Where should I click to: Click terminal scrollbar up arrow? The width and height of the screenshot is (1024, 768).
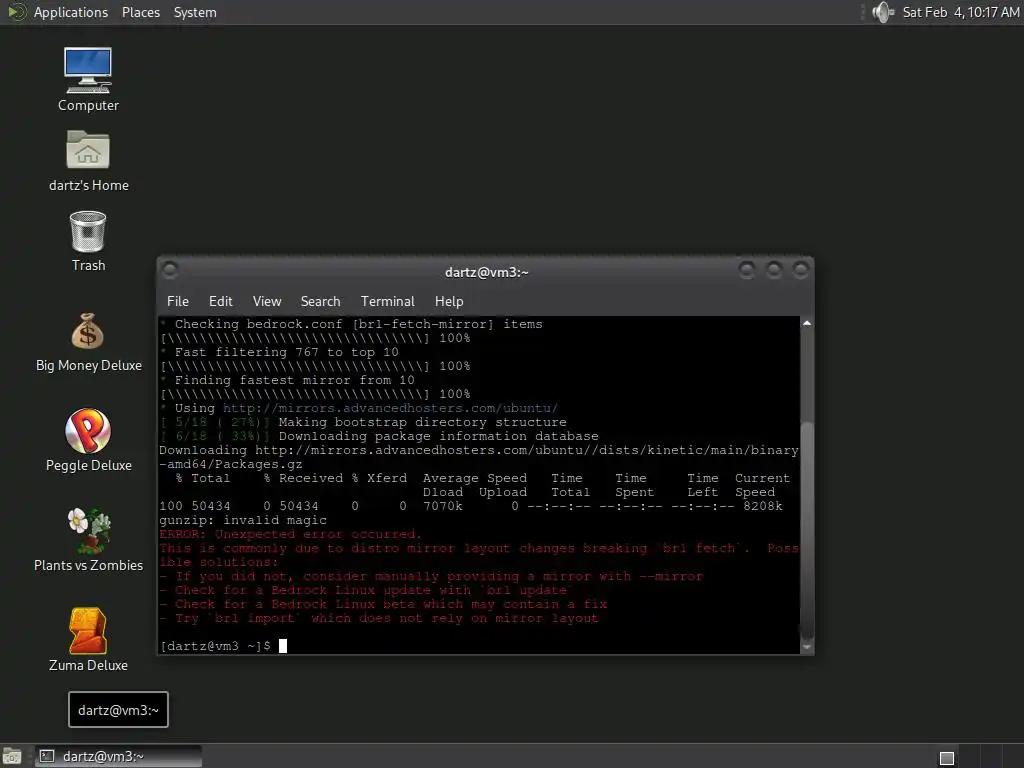pos(807,323)
